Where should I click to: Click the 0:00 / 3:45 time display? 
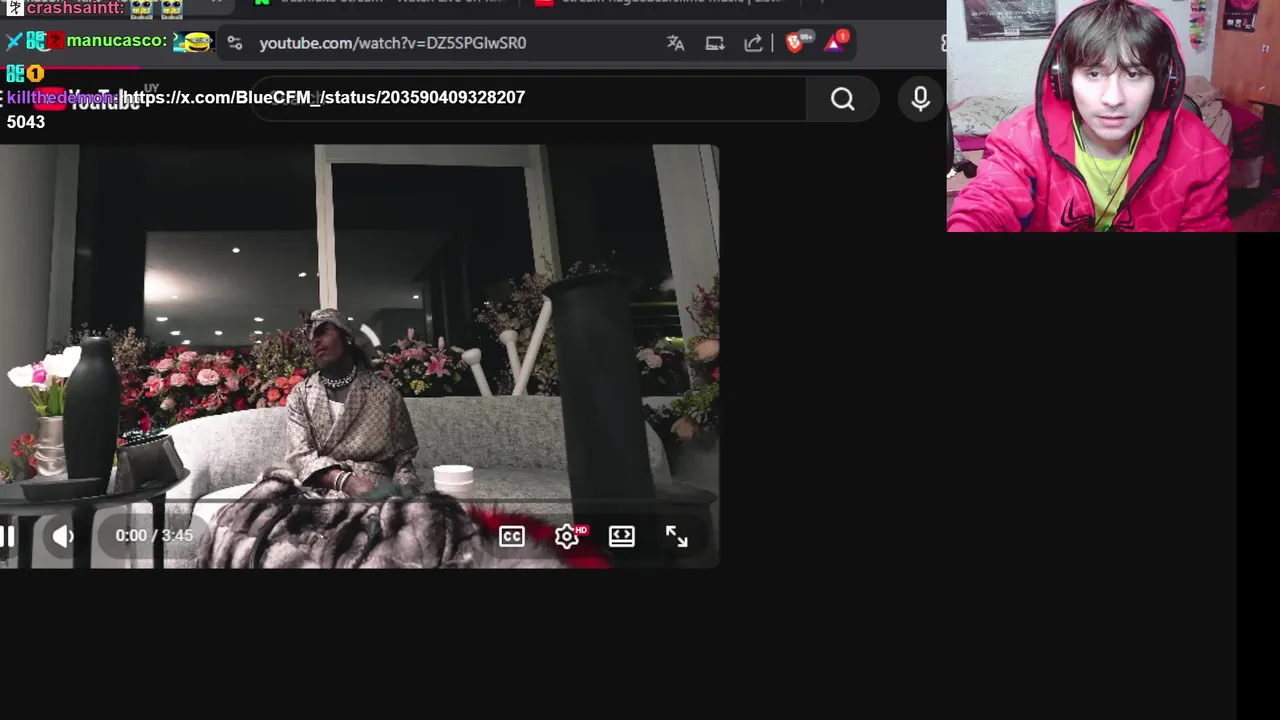[x=154, y=536]
